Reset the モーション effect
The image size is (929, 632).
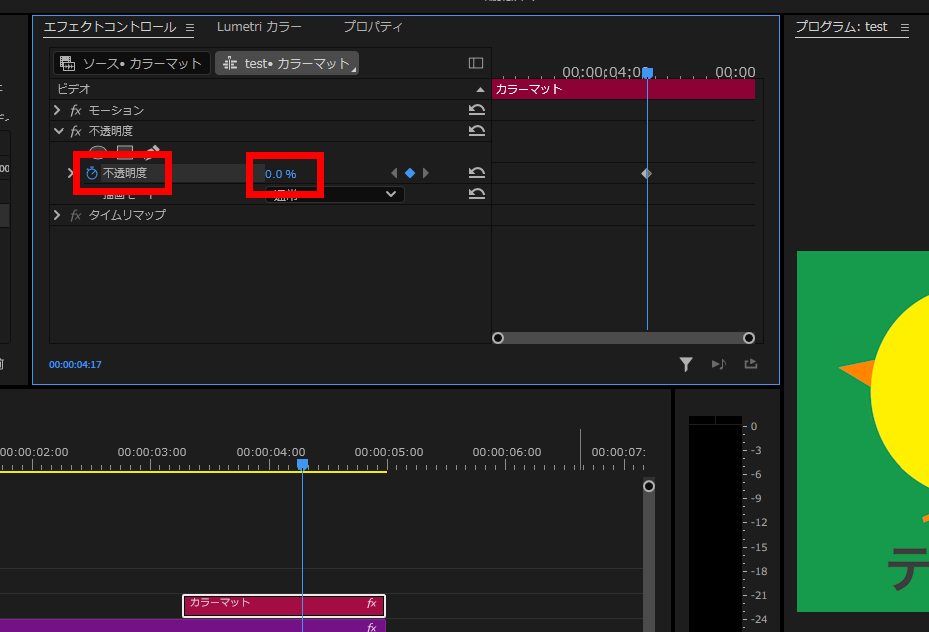pos(477,110)
